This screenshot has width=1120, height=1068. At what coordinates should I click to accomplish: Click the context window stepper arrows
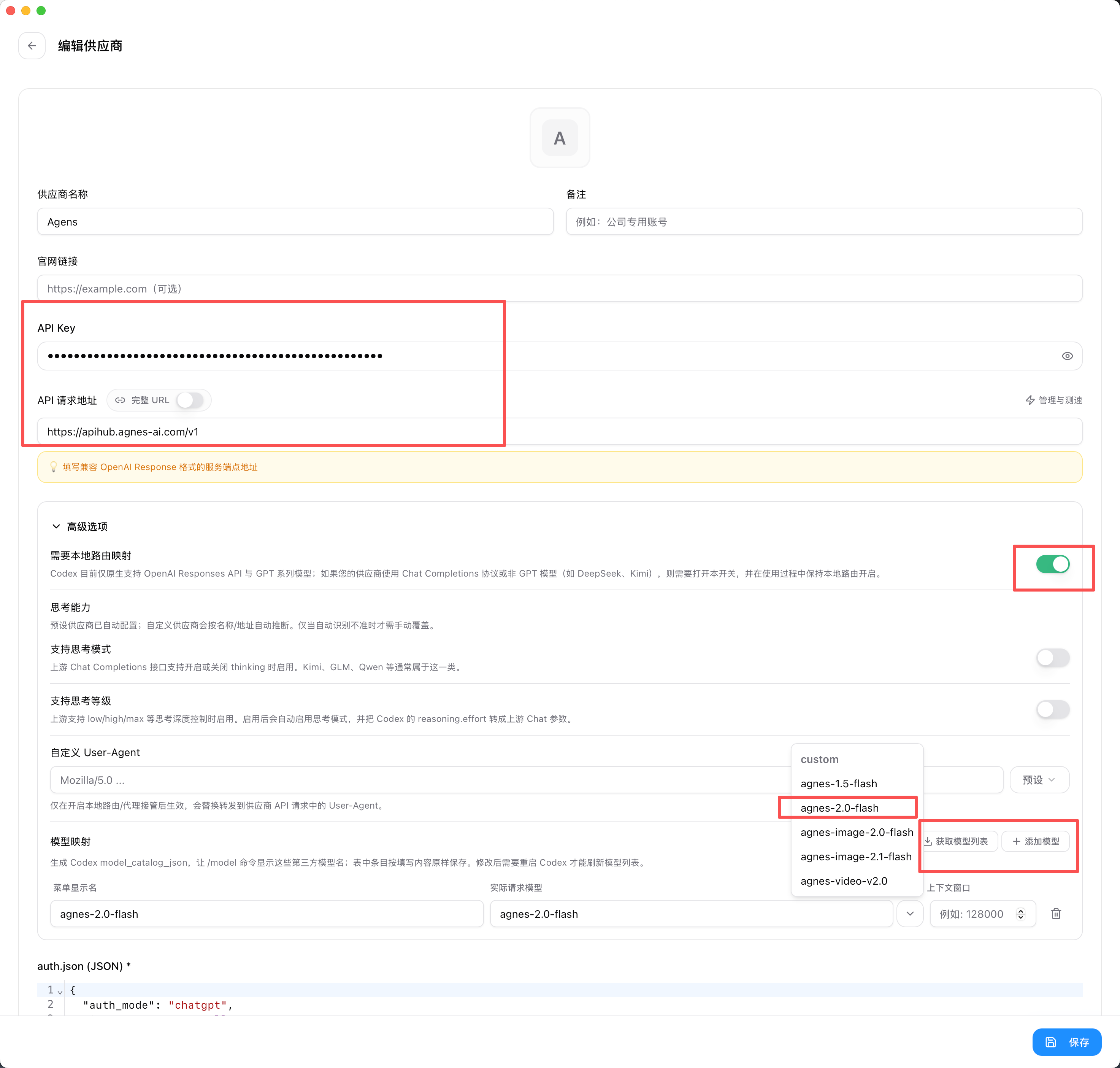[1021, 914]
